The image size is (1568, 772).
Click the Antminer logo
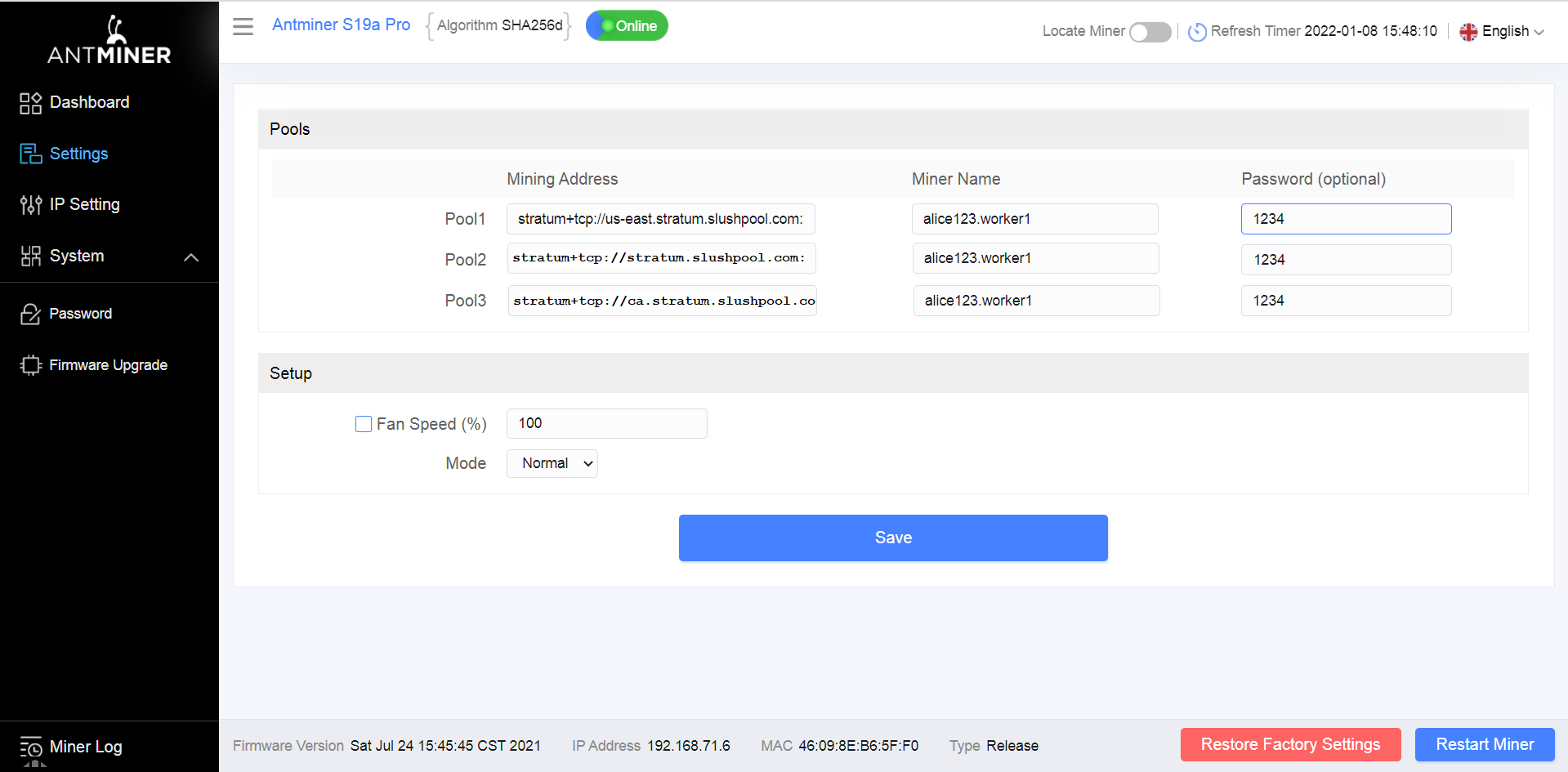pos(109,41)
